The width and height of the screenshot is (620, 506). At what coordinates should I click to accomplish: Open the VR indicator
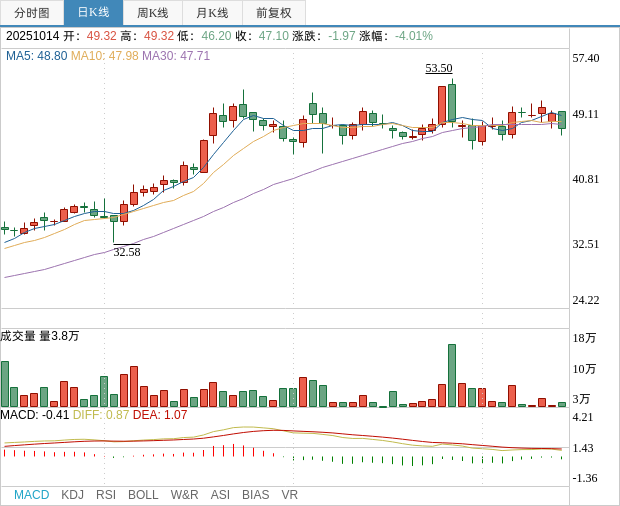tap(289, 495)
